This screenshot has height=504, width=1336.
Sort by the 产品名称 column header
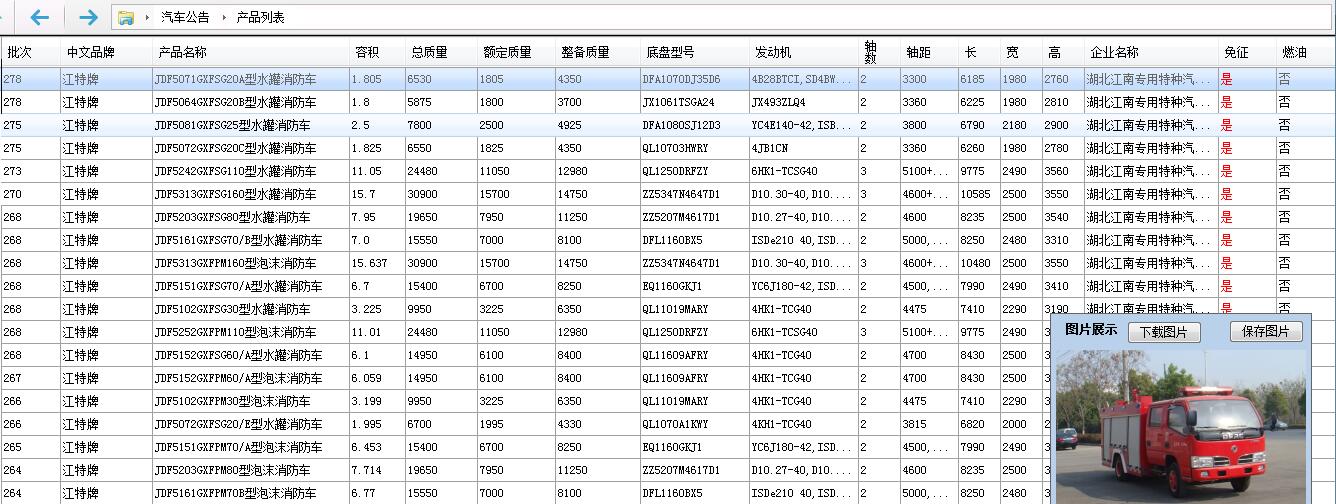click(x=182, y=53)
